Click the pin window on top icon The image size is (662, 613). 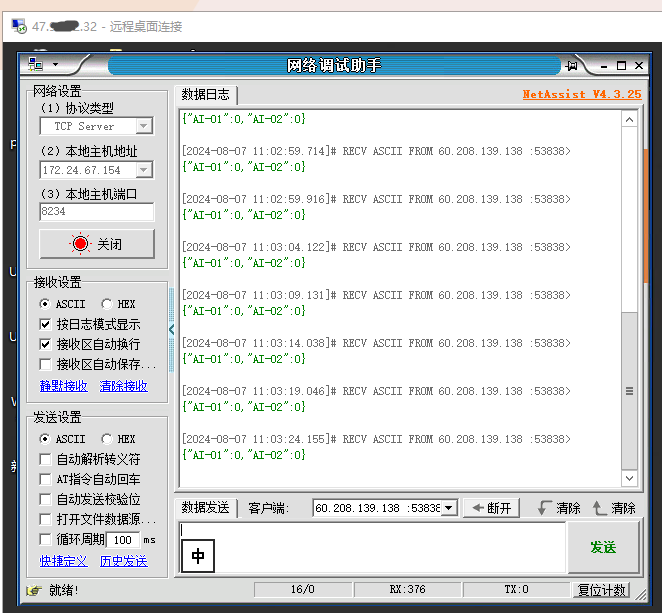click(573, 66)
